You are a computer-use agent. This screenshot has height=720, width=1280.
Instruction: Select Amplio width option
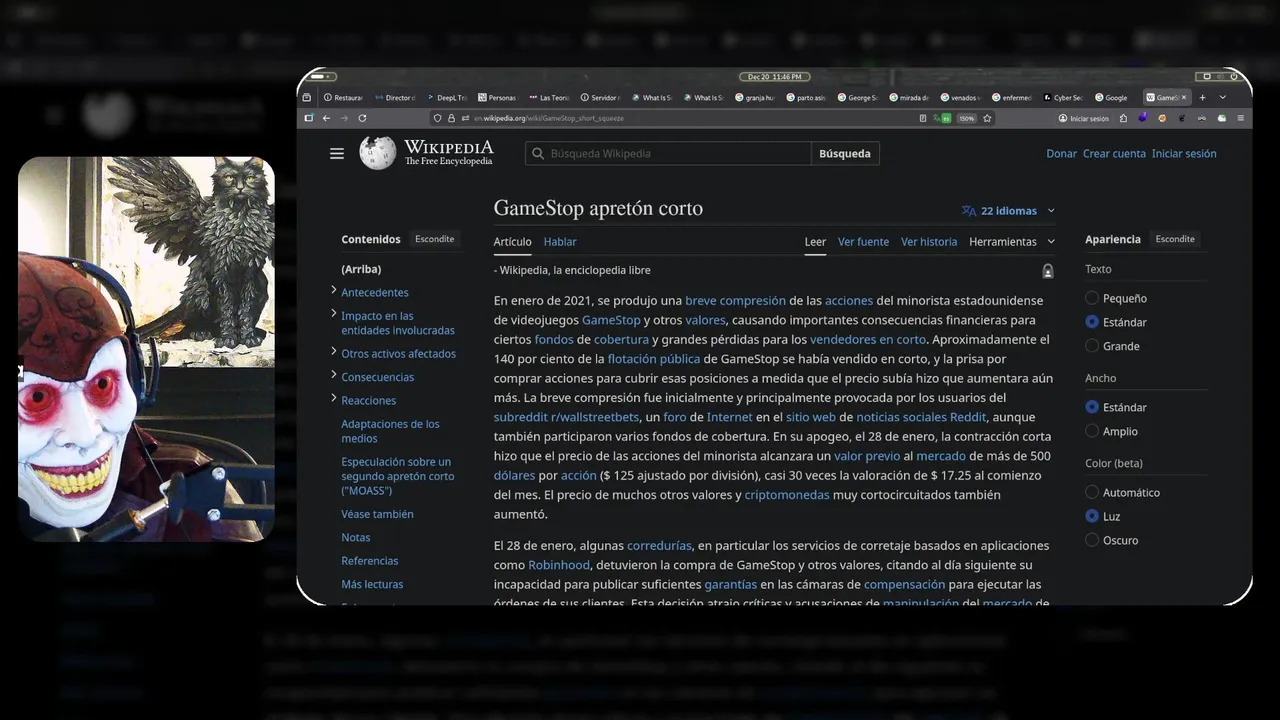coord(1092,431)
